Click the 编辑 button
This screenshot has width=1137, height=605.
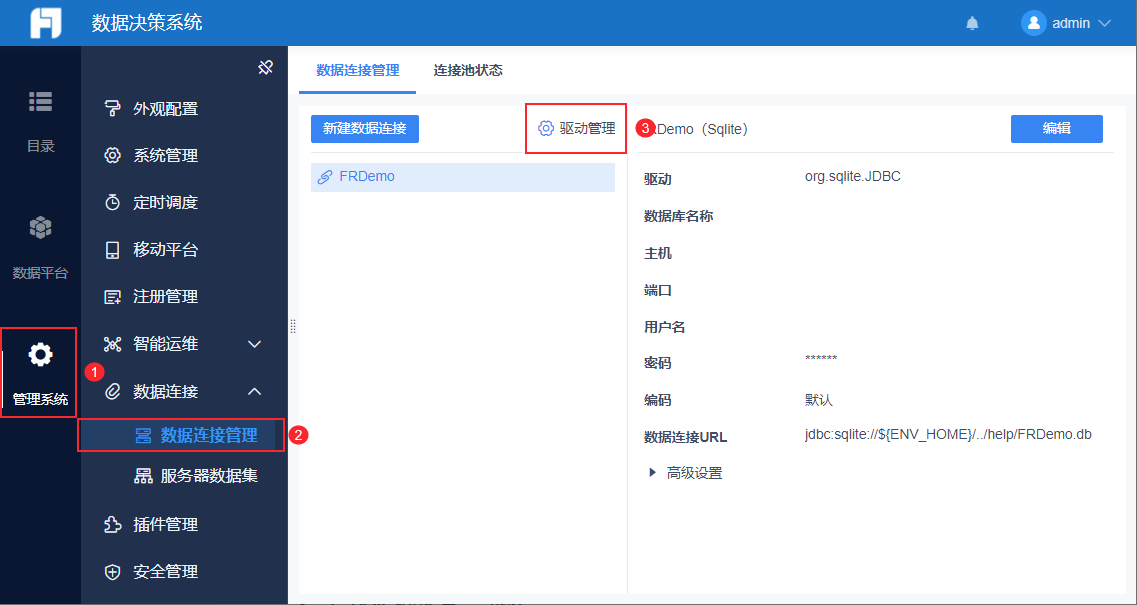(1057, 128)
